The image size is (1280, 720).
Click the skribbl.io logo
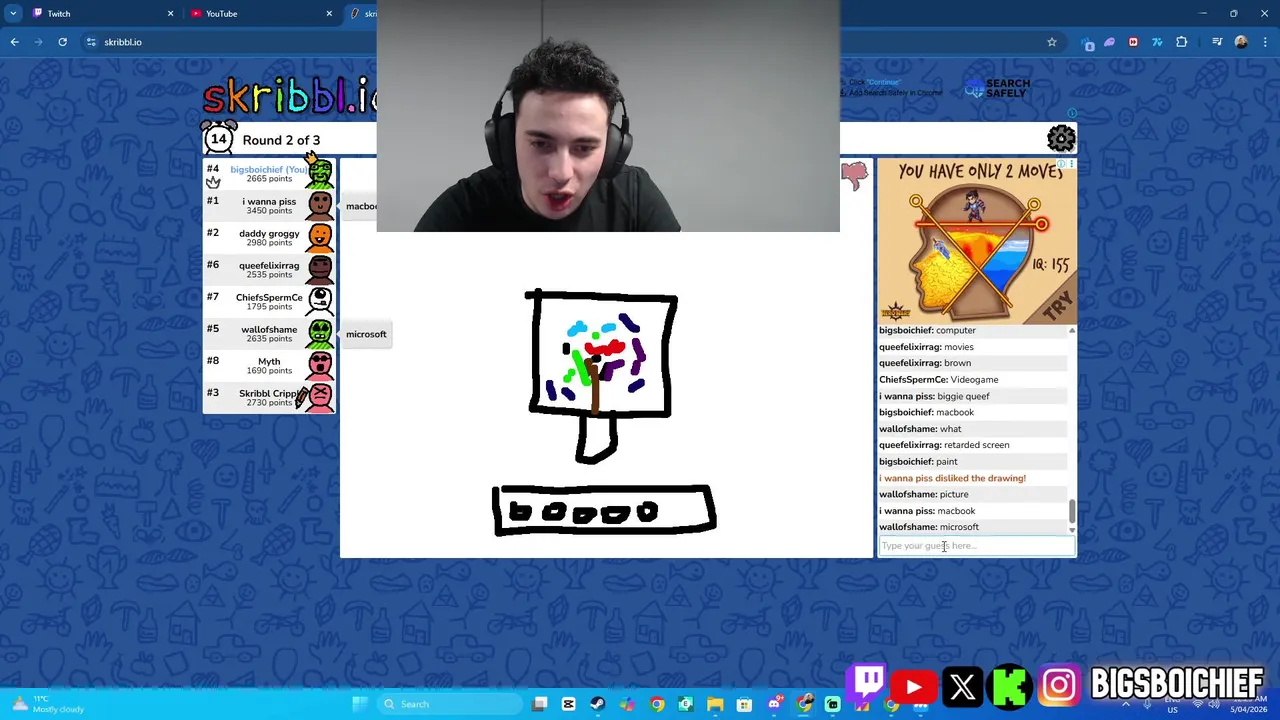(290, 97)
